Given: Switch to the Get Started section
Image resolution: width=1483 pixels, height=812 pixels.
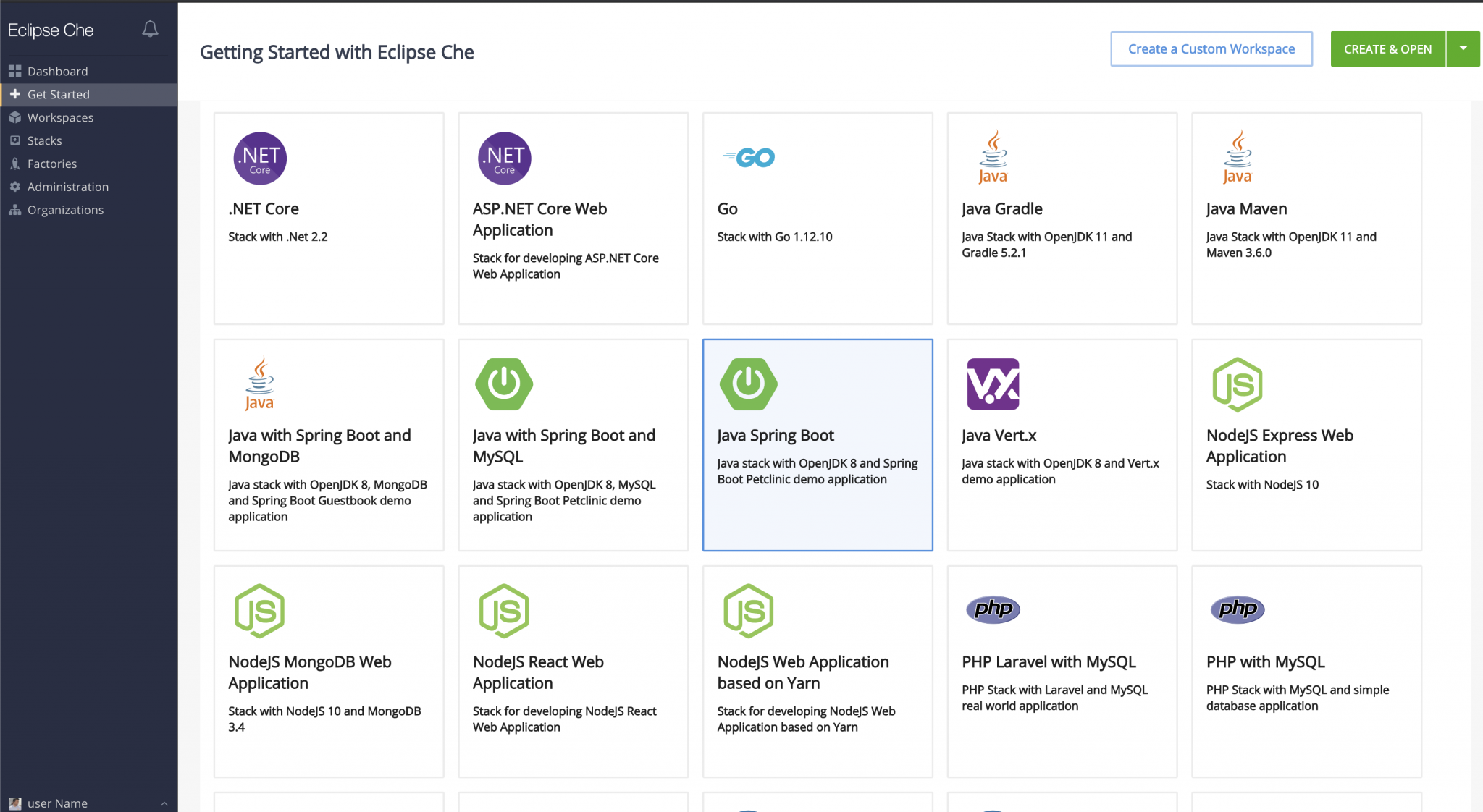Looking at the screenshot, I should 58,94.
